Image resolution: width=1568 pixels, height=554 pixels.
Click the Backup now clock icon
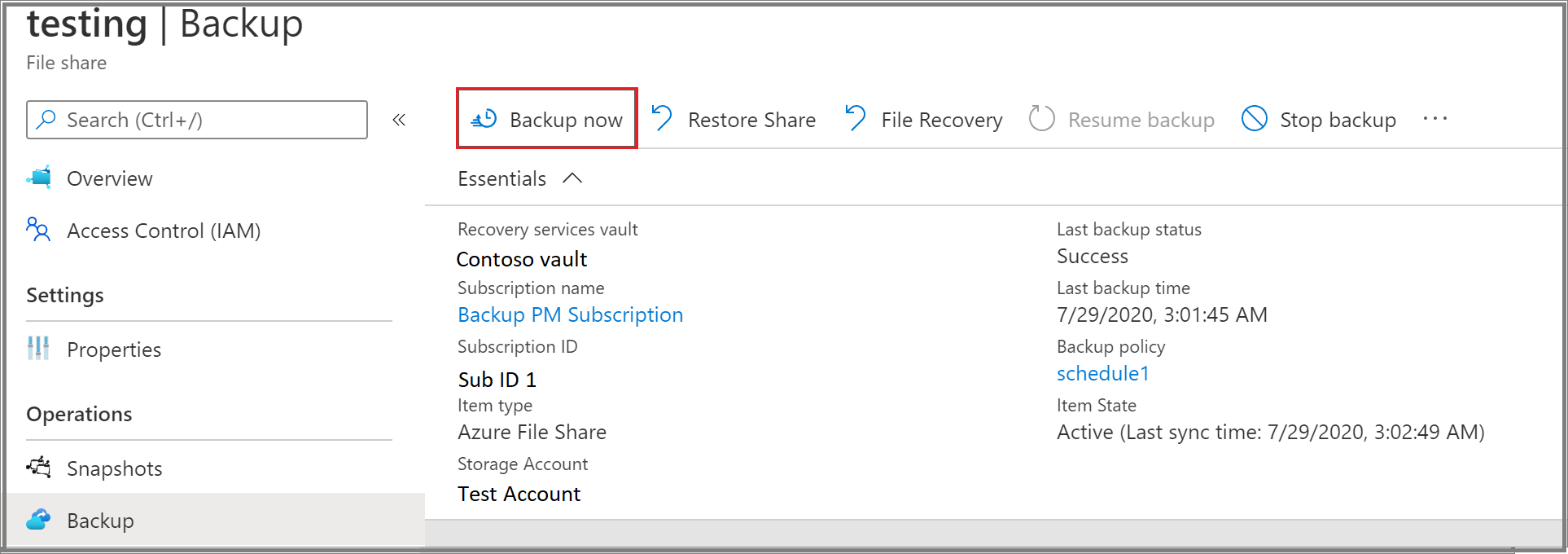[x=484, y=119]
